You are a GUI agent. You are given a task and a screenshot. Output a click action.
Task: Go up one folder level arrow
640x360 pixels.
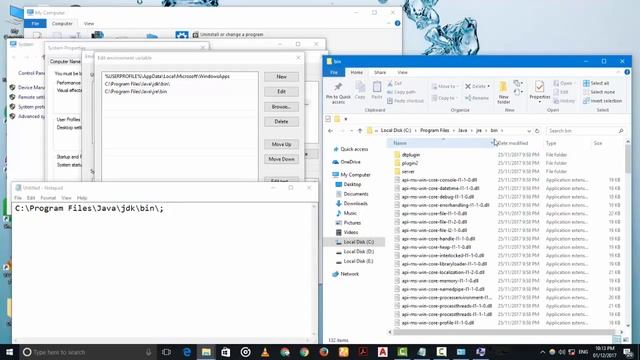[x=360, y=131]
